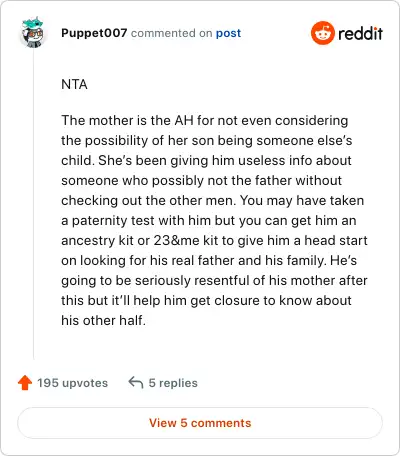The height and width of the screenshot is (456, 400).
Task: Click the 'ancestry kit' phrase in comment
Action: click(x=97, y=241)
